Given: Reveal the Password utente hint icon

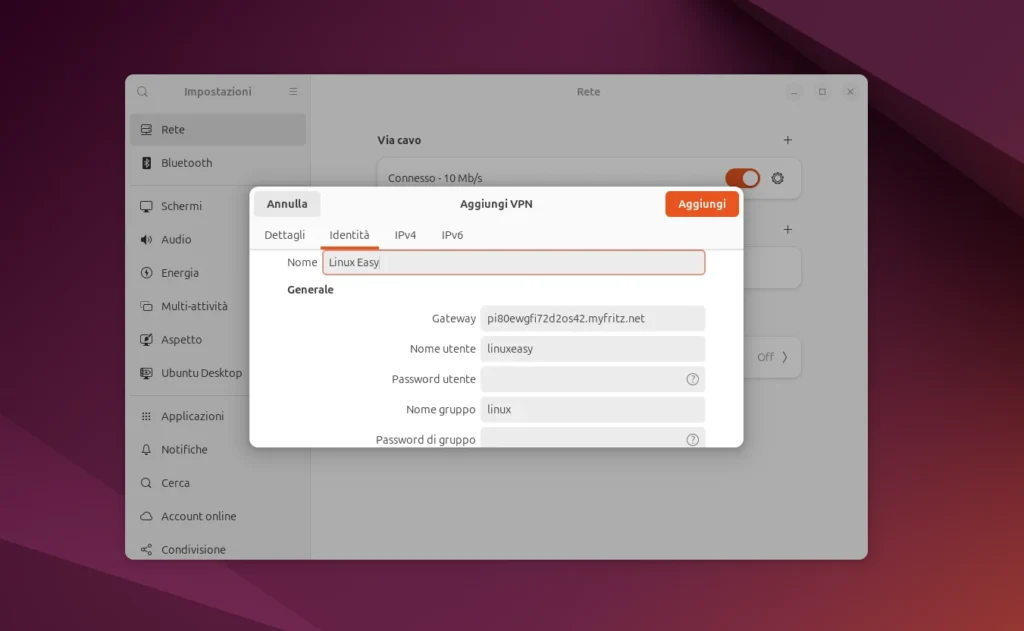Looking at the screenshot, I should coord(695,379).
